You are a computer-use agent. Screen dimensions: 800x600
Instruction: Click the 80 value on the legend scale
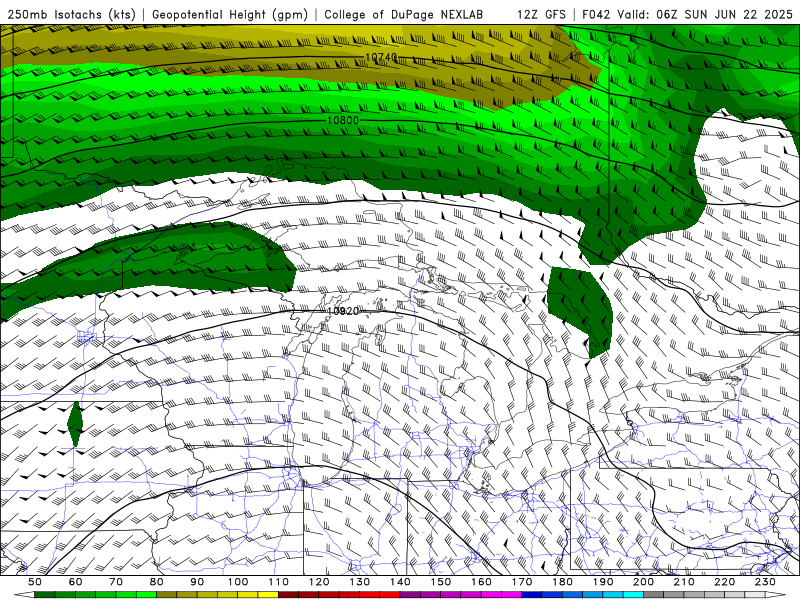point(157,582)
